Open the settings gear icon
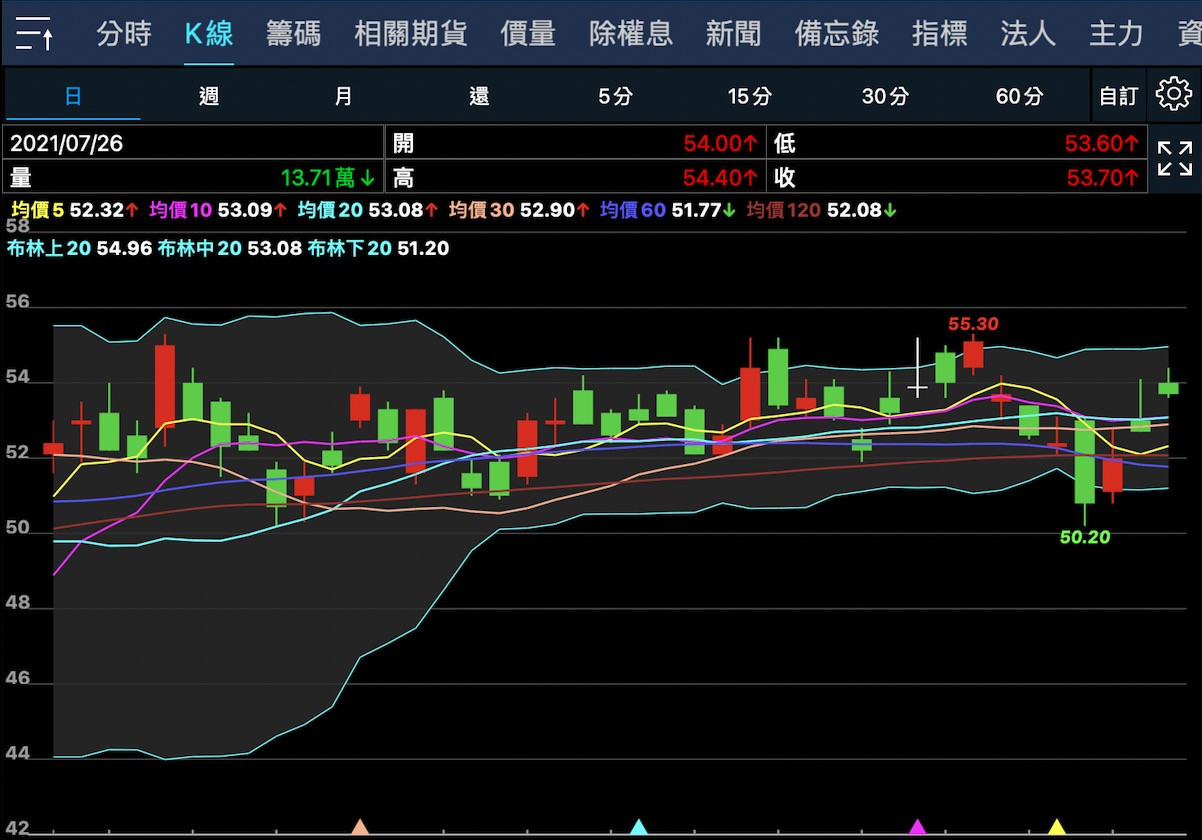This screenshot has height=840, width=1202. 1173,95
